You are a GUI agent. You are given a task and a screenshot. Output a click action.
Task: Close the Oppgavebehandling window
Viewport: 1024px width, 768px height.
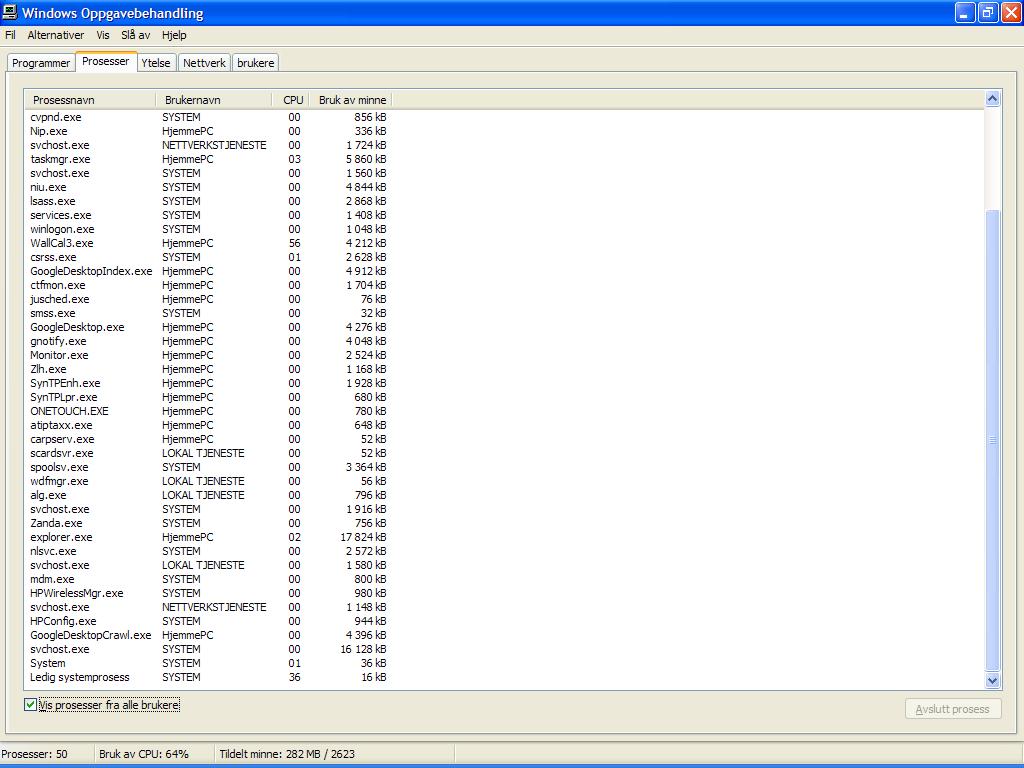1010,12
